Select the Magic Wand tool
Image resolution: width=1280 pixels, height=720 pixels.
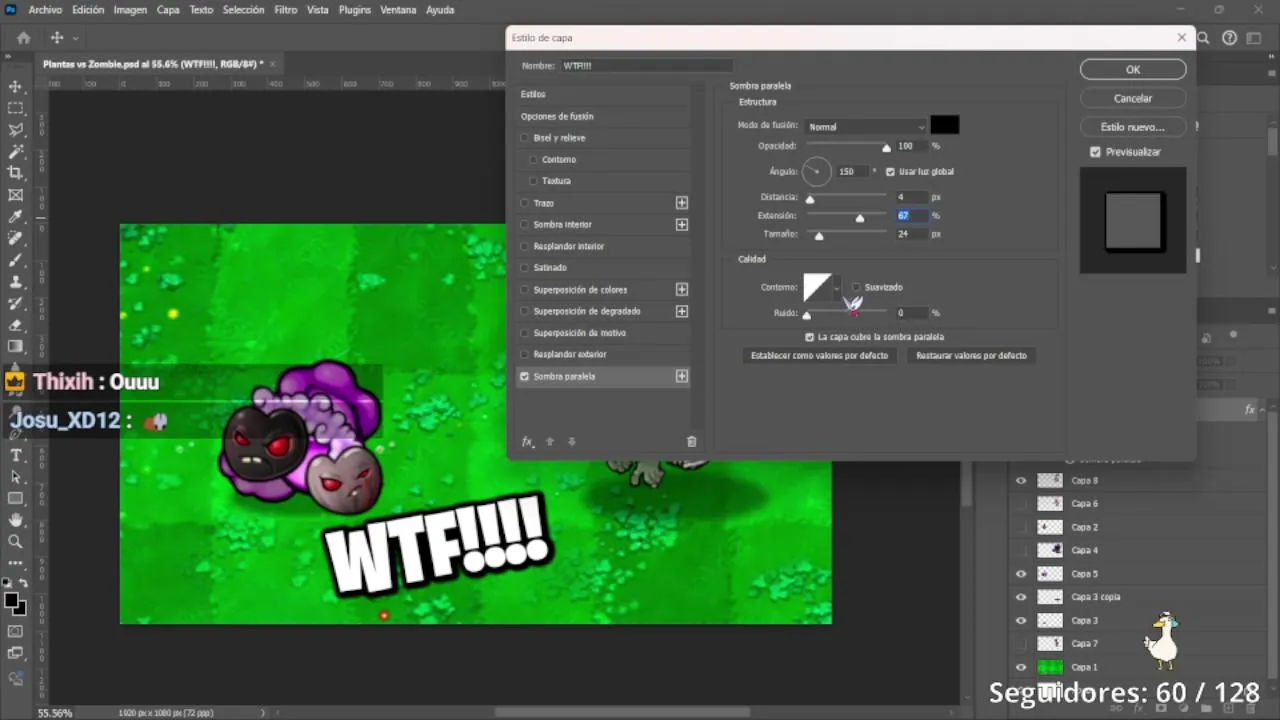click(x=16, y=152)
